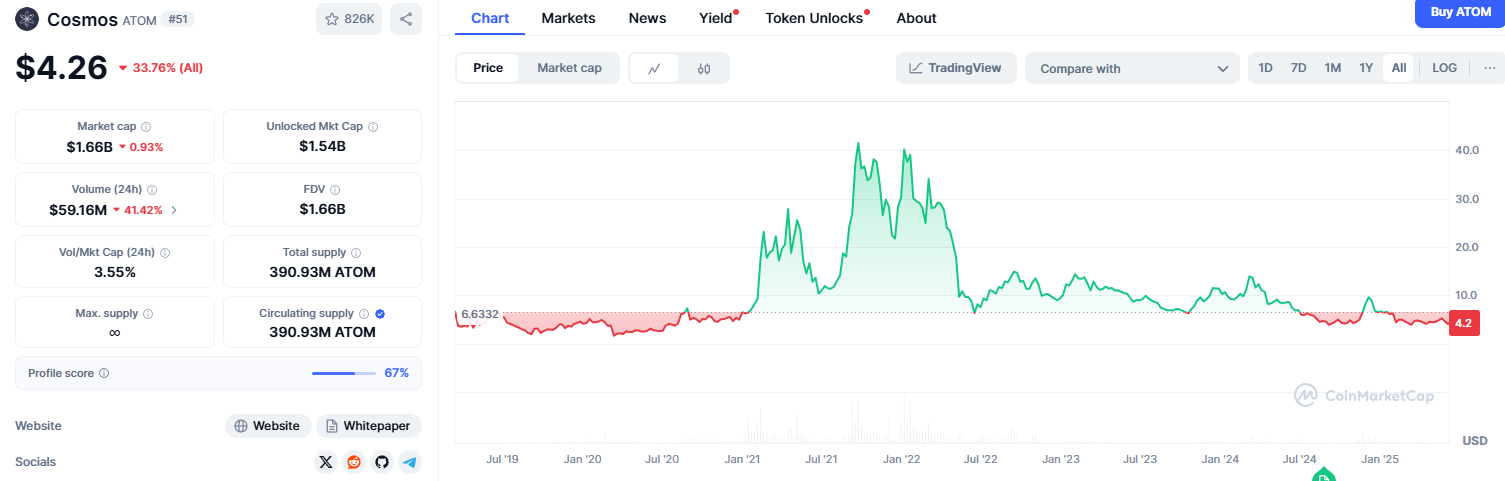Open Circulating supply info icon
1505x481 pixels.
coord(364,314)
